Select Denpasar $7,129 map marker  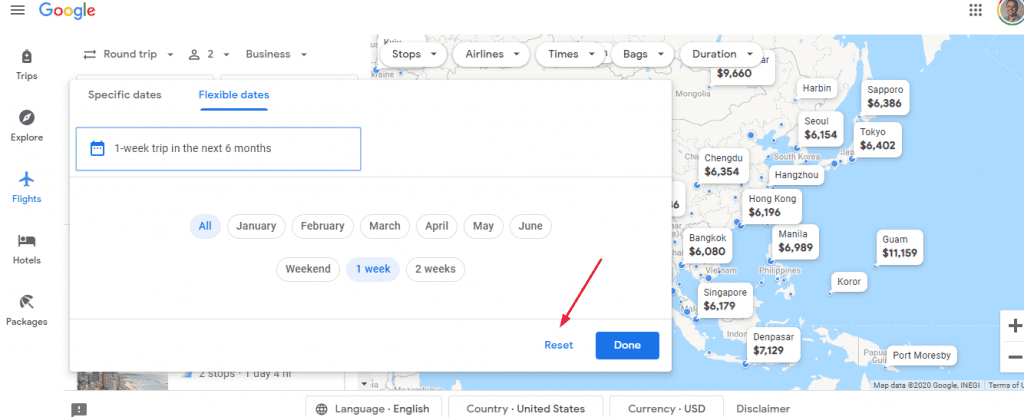click(773, 344)
